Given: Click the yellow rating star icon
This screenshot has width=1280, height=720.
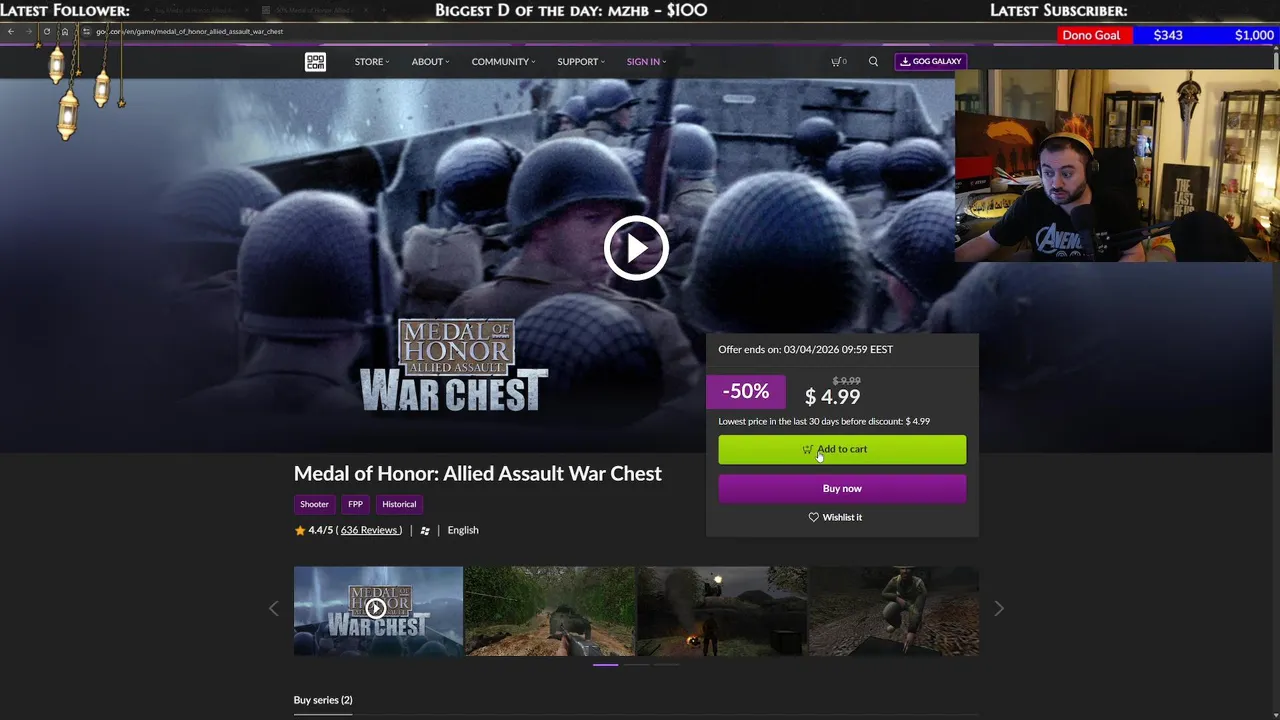Looking at the screenshot, I should (x=300, y=530).
